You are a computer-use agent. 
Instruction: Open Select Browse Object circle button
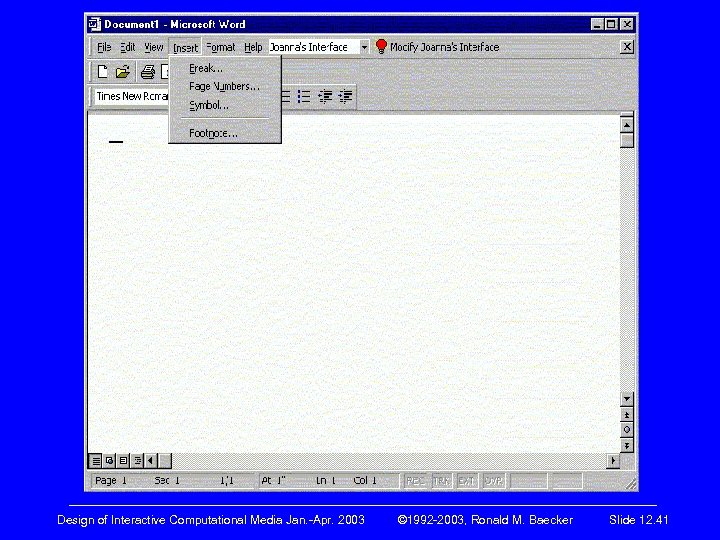coord(627,430)
